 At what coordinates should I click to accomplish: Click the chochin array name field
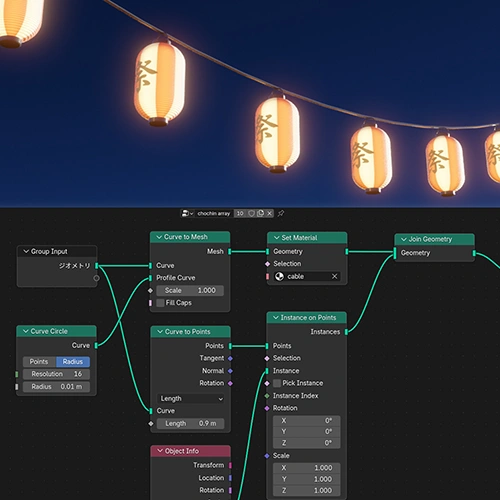(x=214, y=213)
